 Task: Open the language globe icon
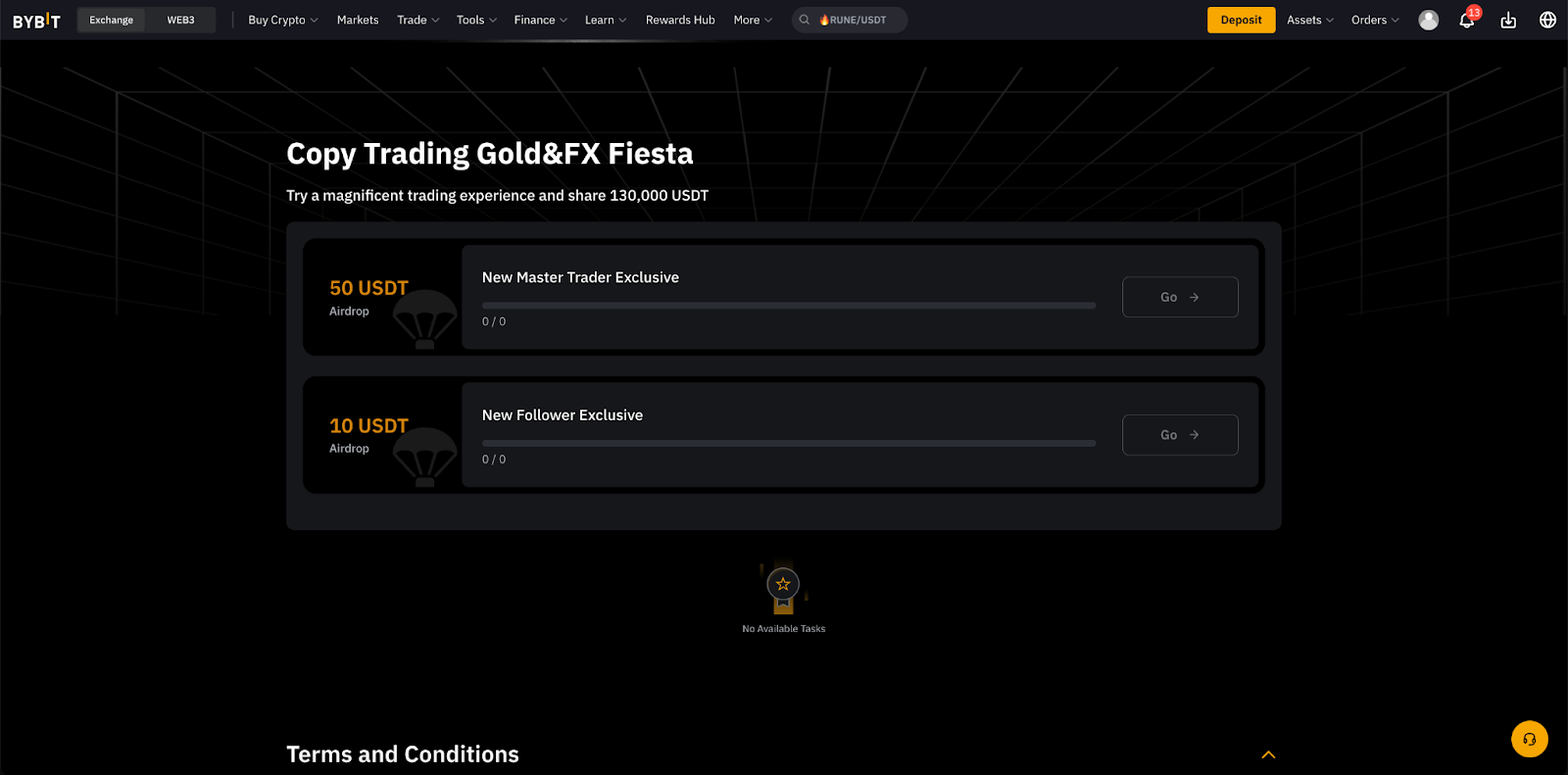[x=1547, y=20]
